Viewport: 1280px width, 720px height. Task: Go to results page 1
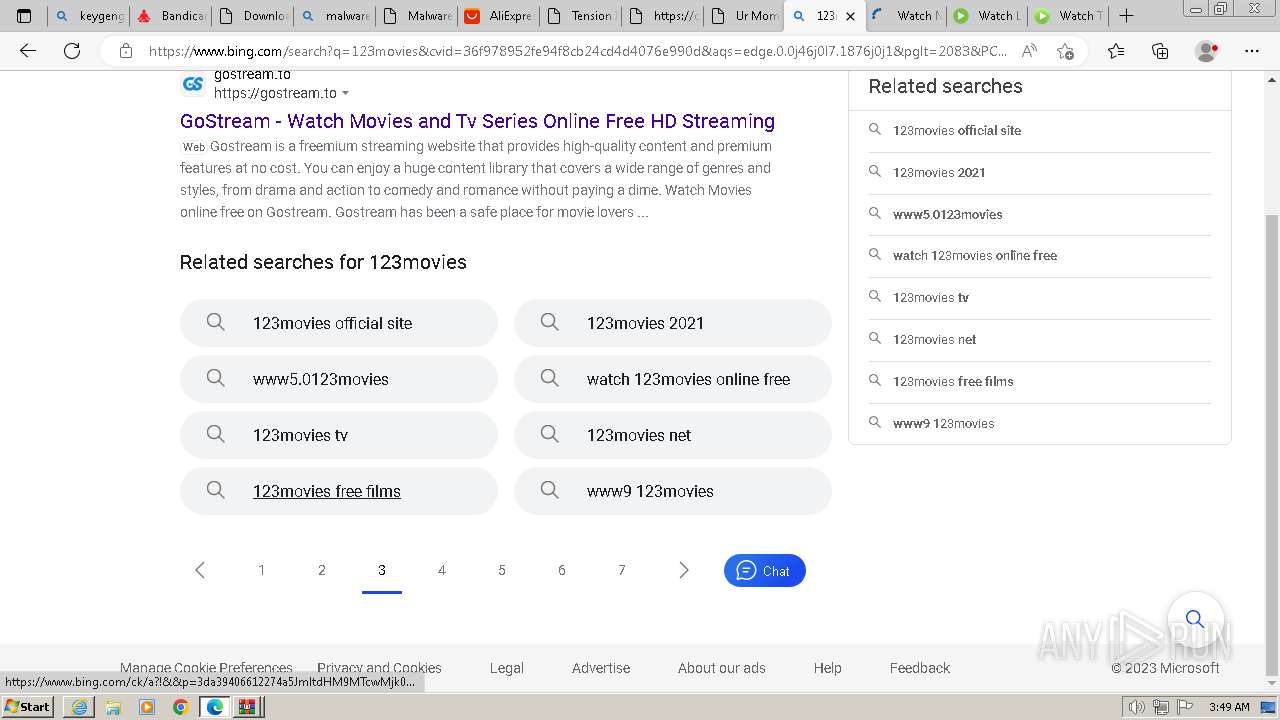point(262,570)
